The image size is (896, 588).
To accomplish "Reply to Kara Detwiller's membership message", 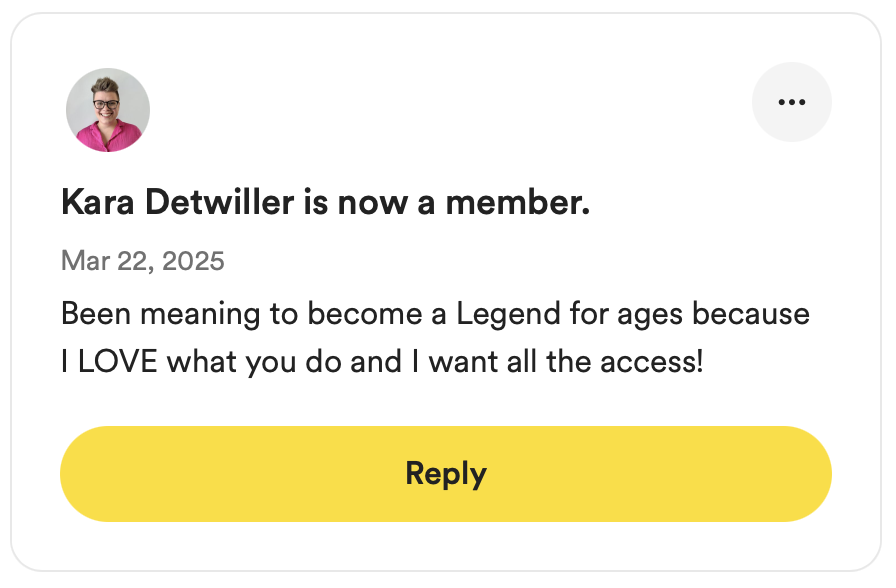I will point(446,474).
